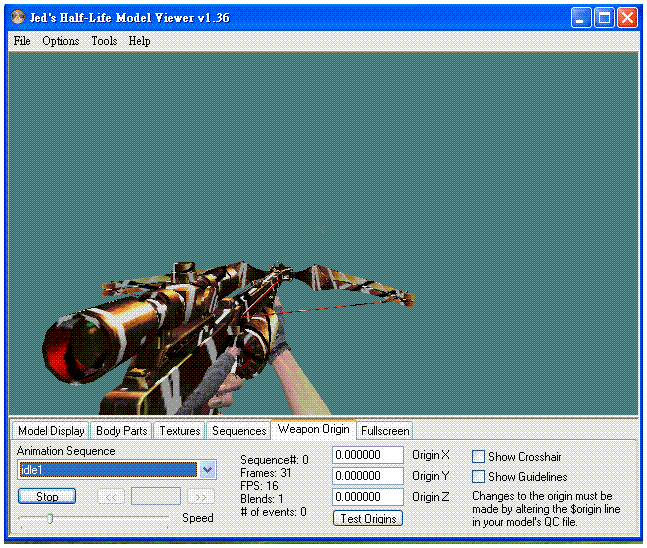Click the next frame button
647x548 pixels.
[x=201, y=497]
